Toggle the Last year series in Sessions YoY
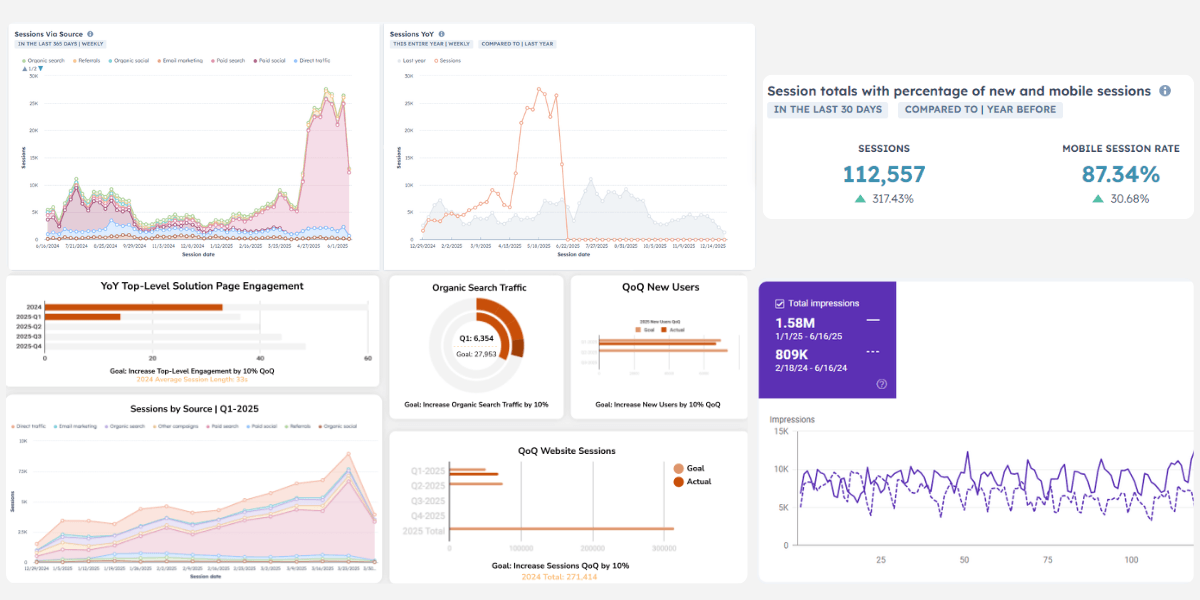1200x600 pixels. coord(414,61)
